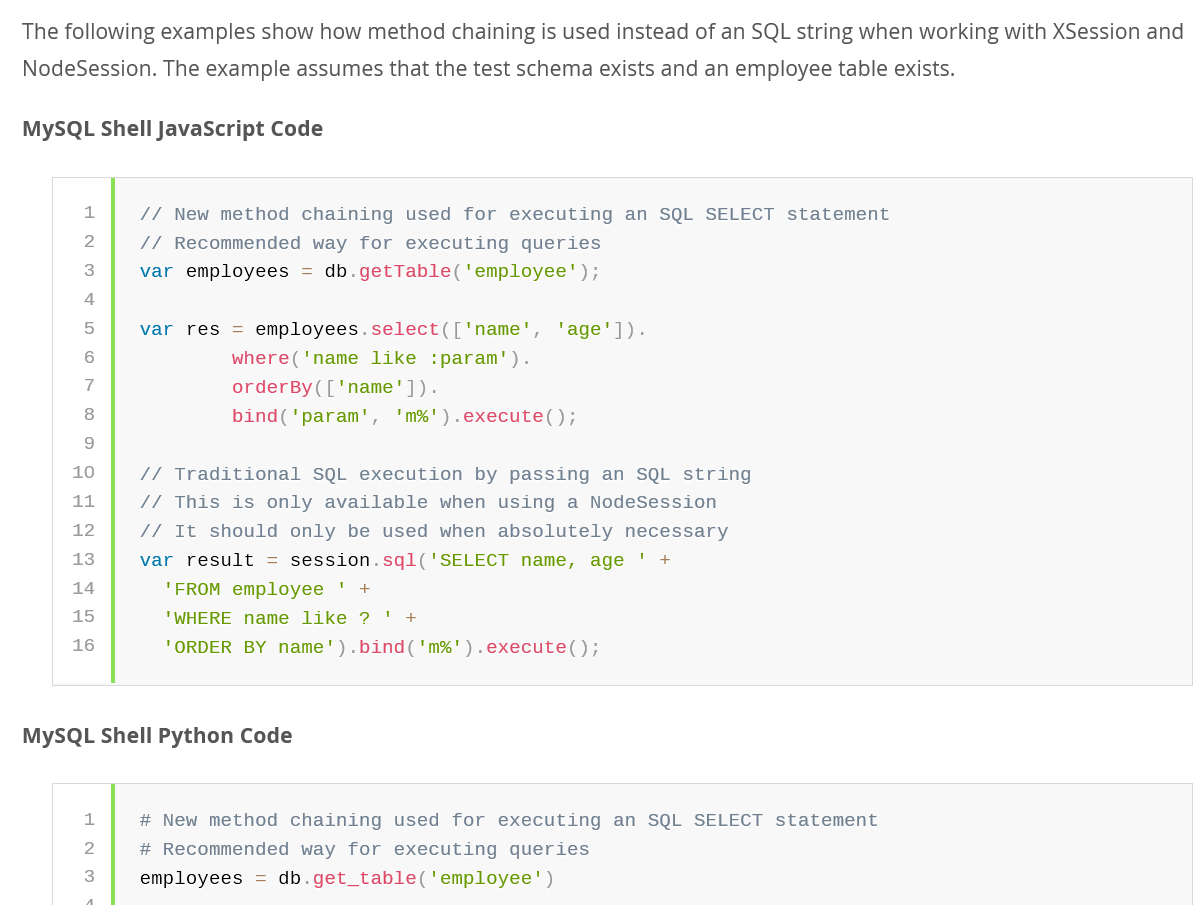
Task: Click line number 16 in the JavaScript block
Action: (83, 646)
